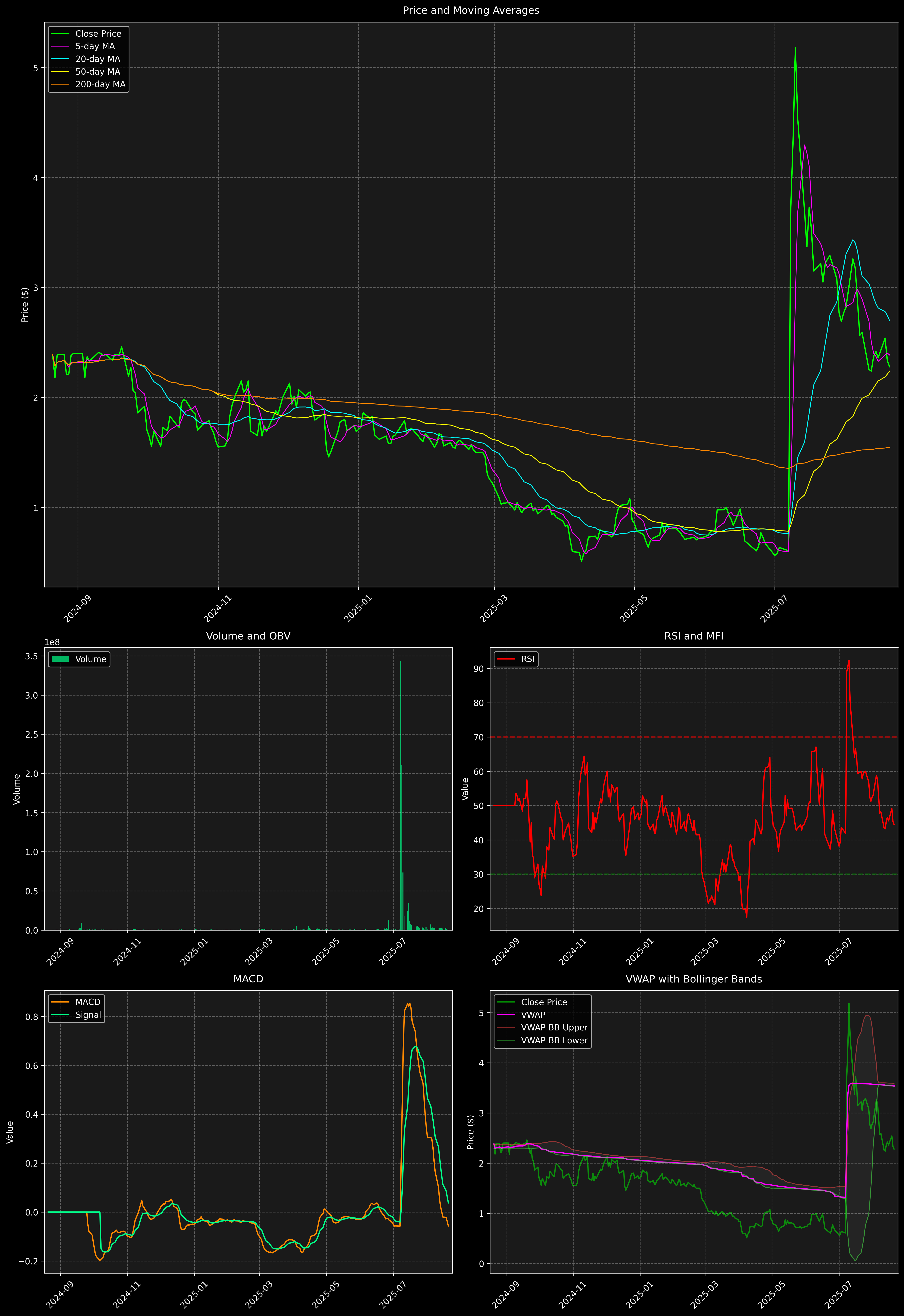
Task: Click the MACD legend label
Action: pos(88,1002)
